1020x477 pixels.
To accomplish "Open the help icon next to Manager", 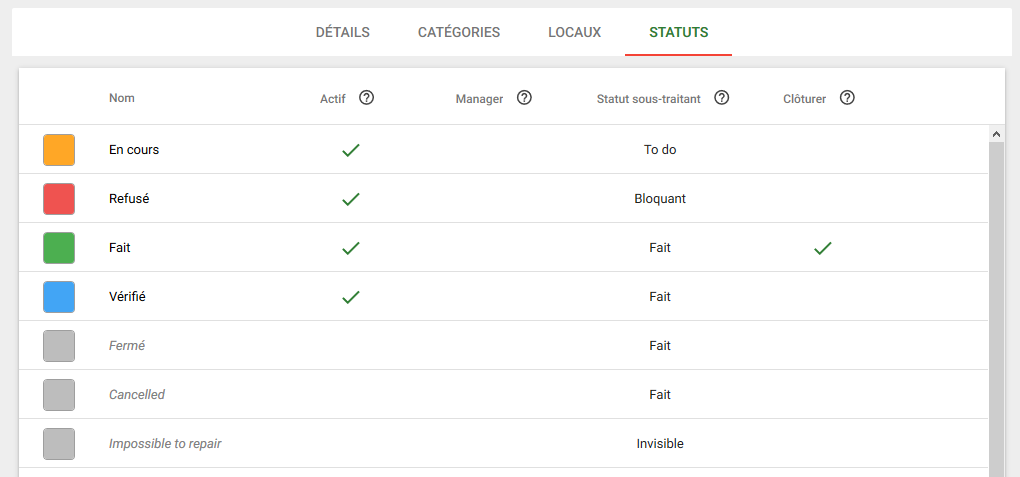I will (x=524, y=98).
